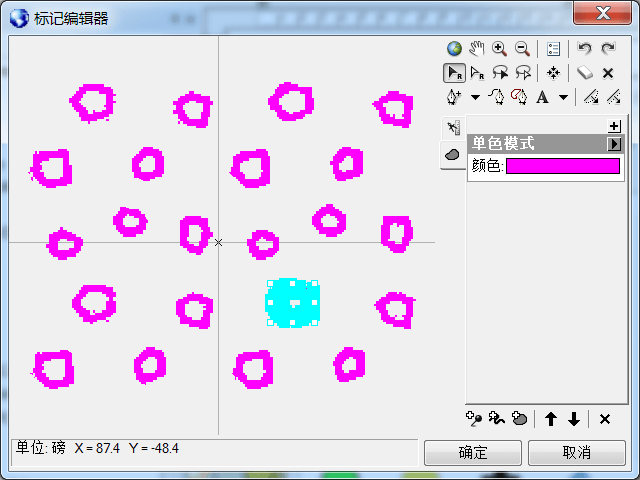Click the toolbar delete X icon
This screenshot has width=640, height=480.
tap(608, 73)
